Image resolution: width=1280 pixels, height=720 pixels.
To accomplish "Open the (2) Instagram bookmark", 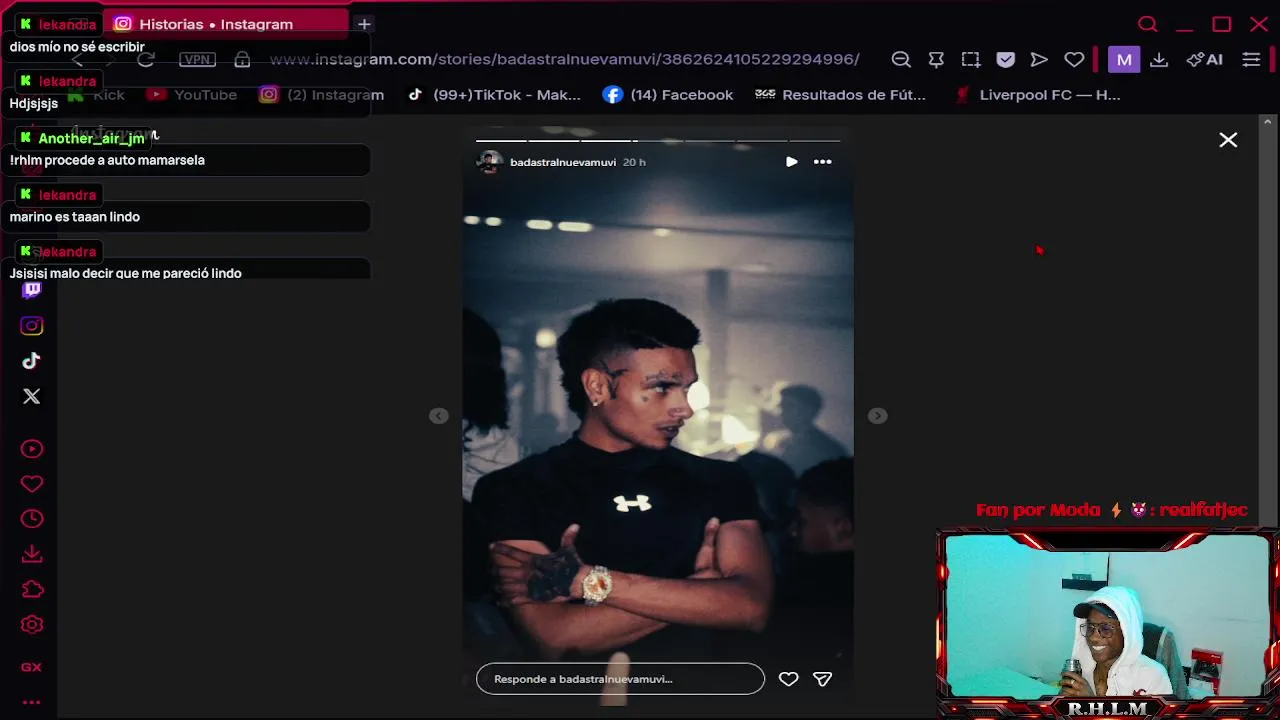I will [322, 95].
